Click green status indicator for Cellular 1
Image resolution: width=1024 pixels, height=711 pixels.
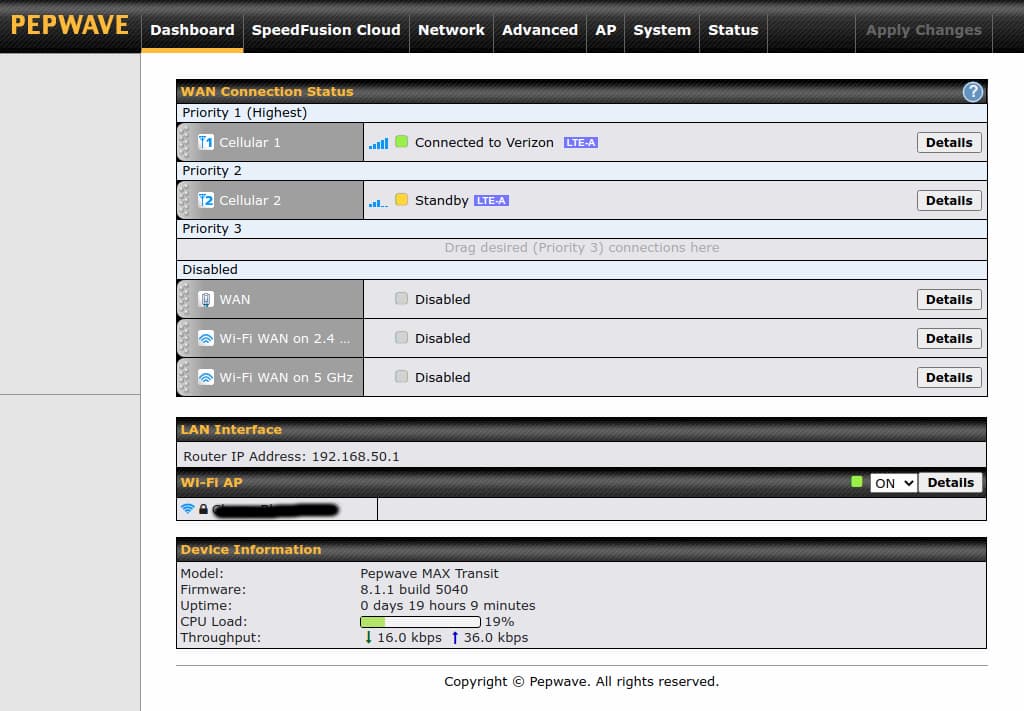pyautogui.click(x=401, y=142)
